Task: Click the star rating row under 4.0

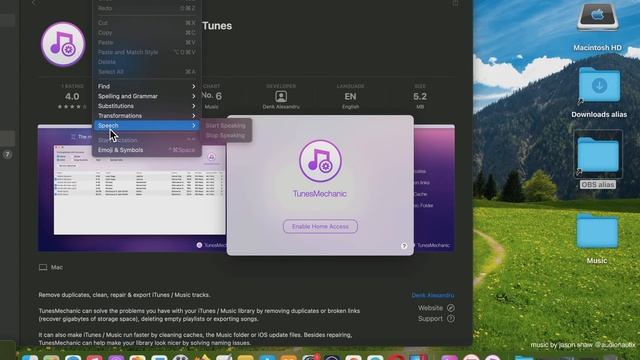Action: click(x=72, y=107)
